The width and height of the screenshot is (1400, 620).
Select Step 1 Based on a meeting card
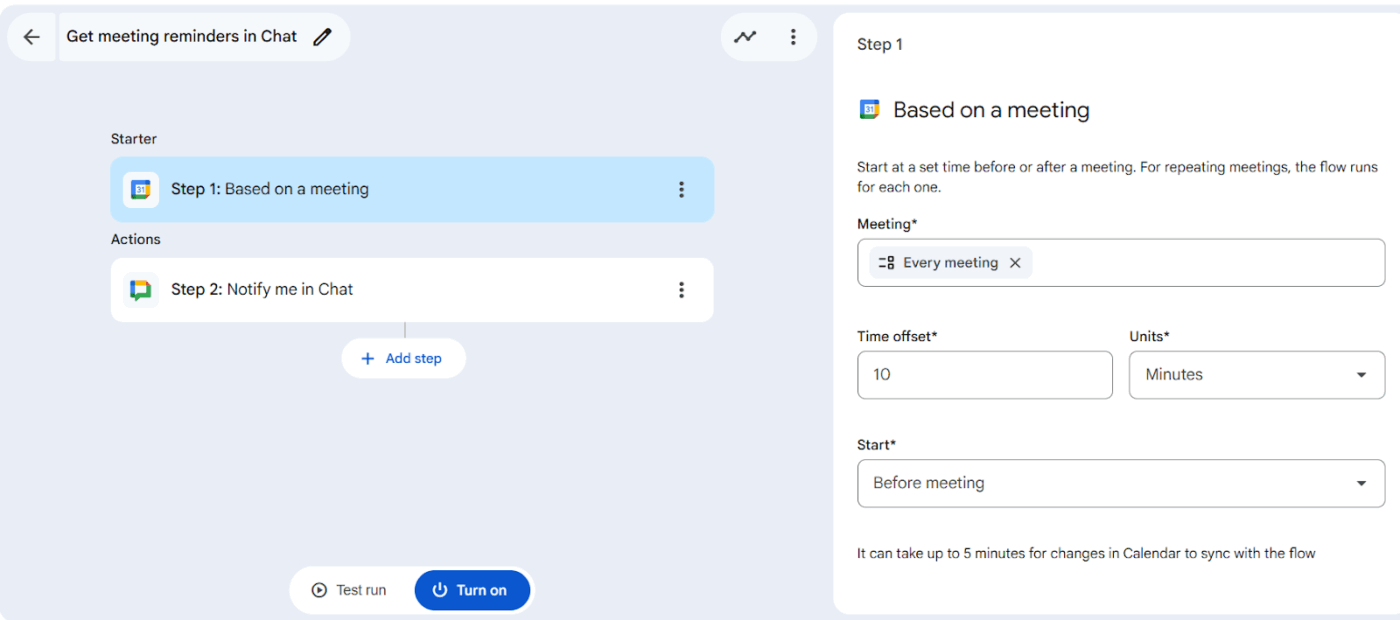click(x=400, y=189)
